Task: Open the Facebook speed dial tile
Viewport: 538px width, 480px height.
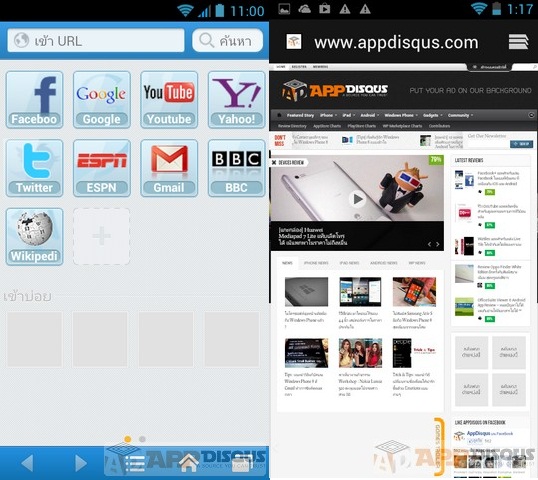Action: (x=34, y=99)
